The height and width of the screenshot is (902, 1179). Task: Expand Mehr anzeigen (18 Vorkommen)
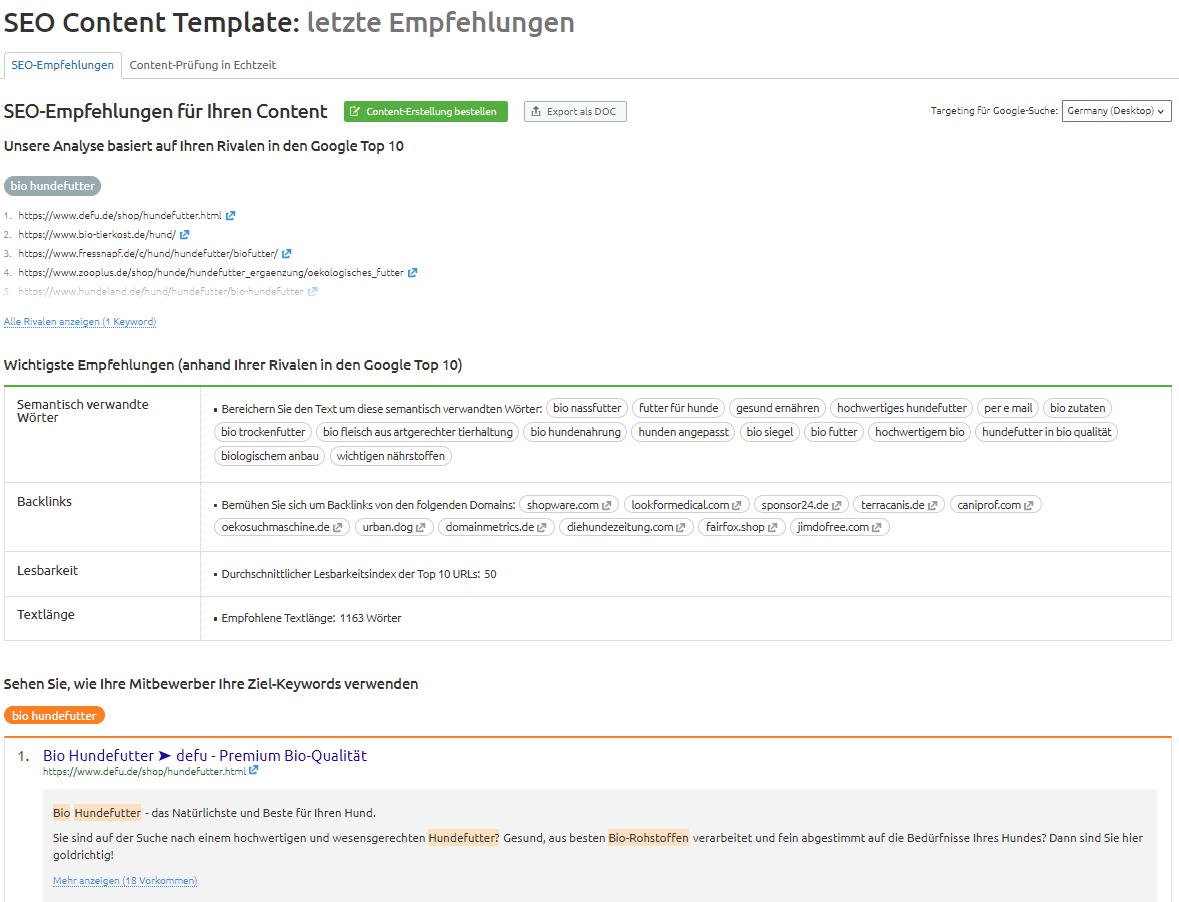[124, 880]
